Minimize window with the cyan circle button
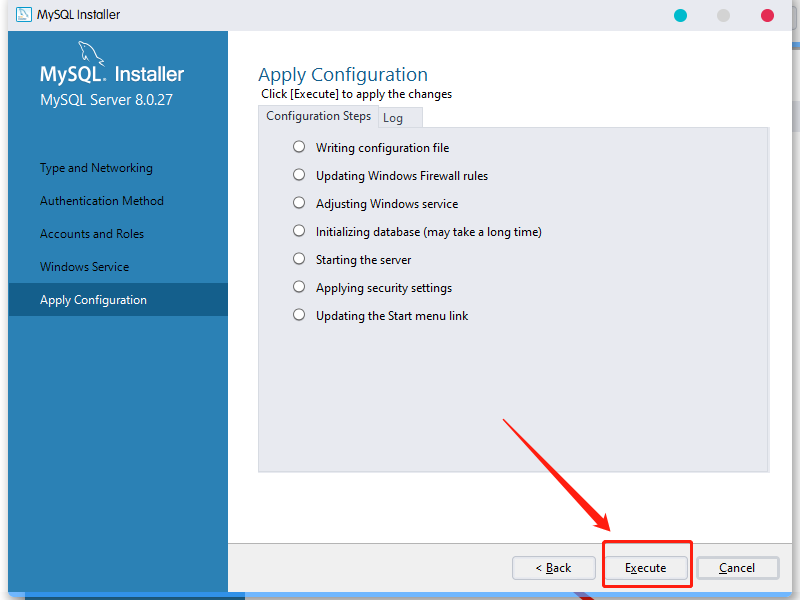The height and width of the screenshot is (600, 800). pos(681,15)
